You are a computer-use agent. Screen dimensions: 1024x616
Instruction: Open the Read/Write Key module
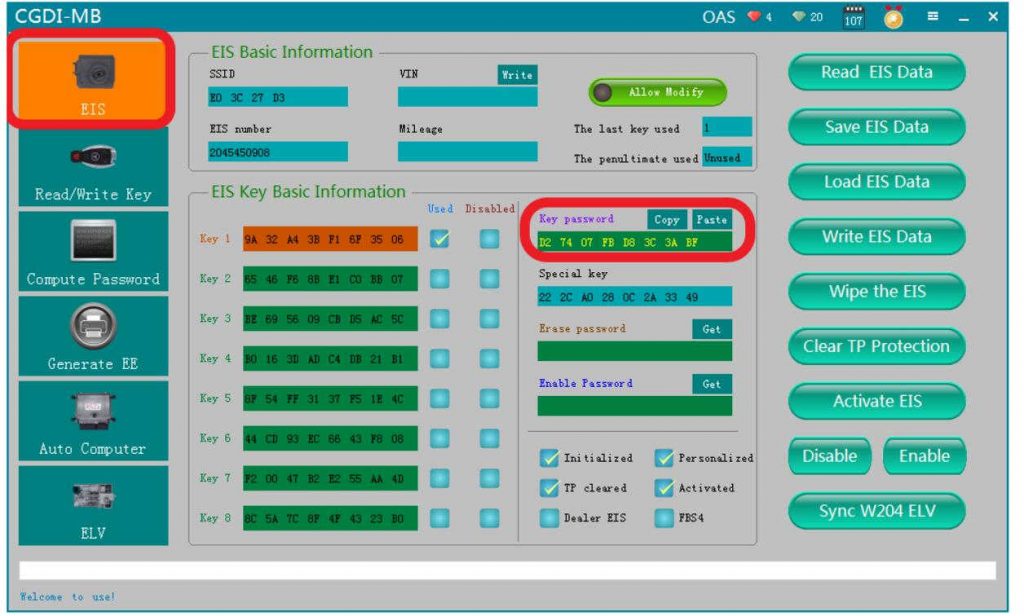(x=93, y=167)
